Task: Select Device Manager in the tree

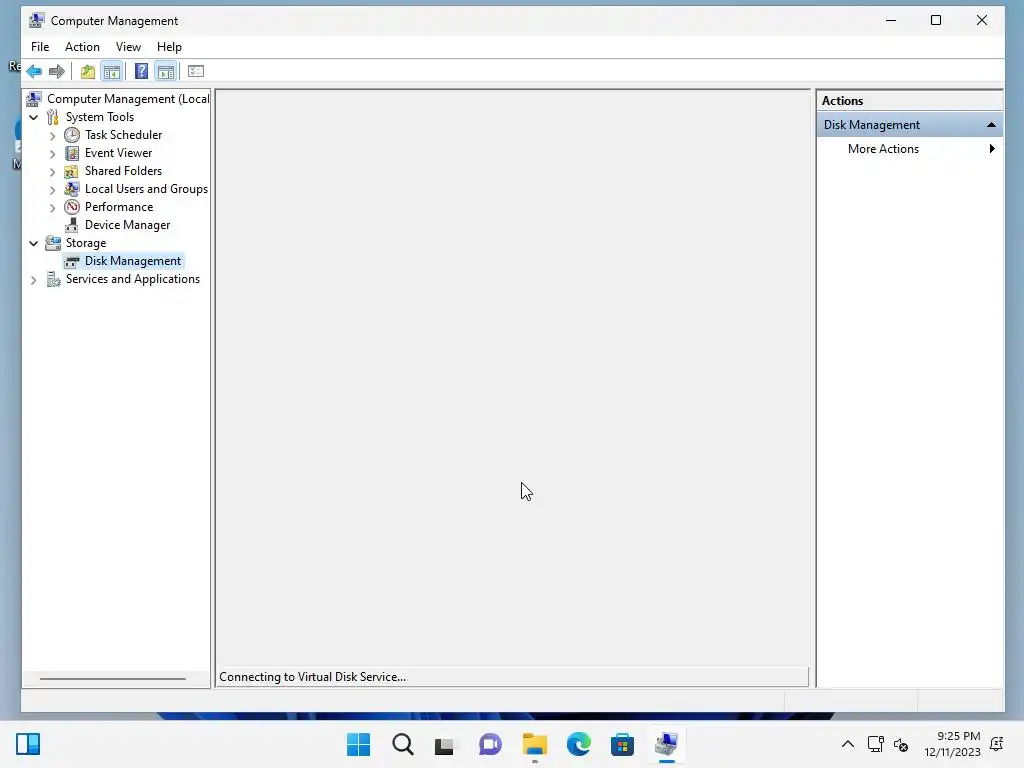Action: 127,225
